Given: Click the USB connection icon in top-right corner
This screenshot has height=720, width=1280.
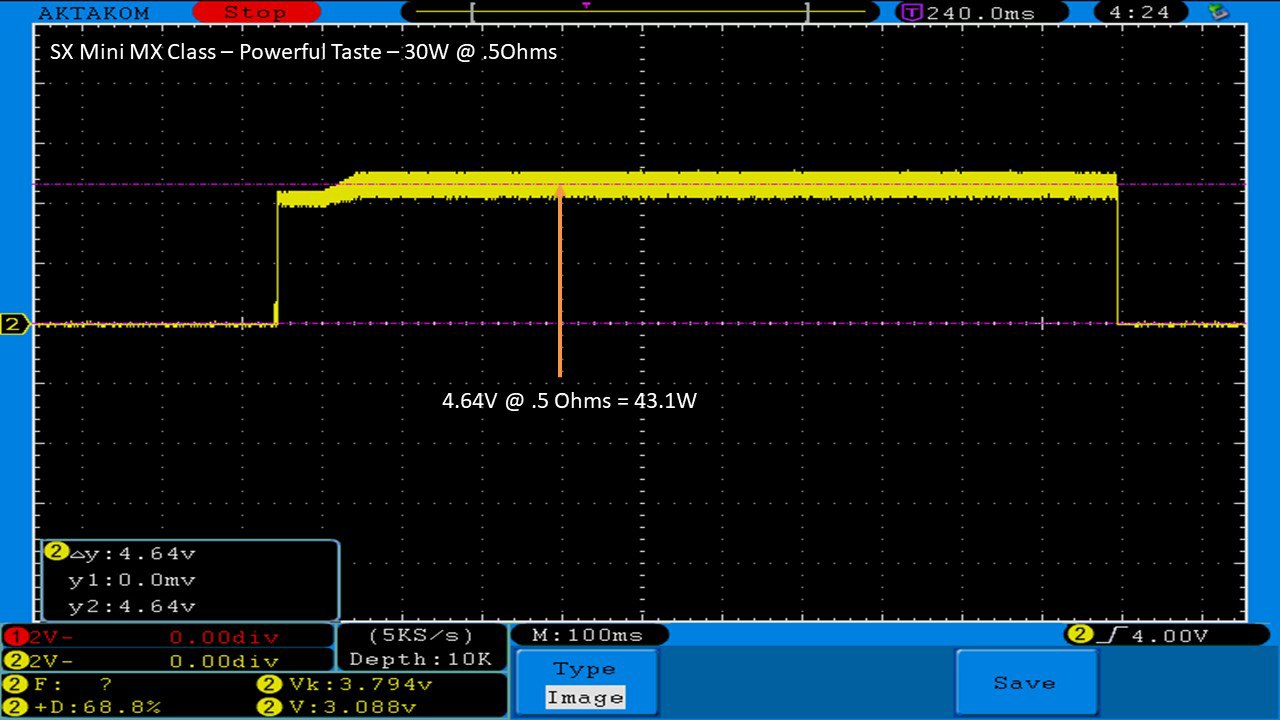Looking at the screenshot, I should point(1218,12).
